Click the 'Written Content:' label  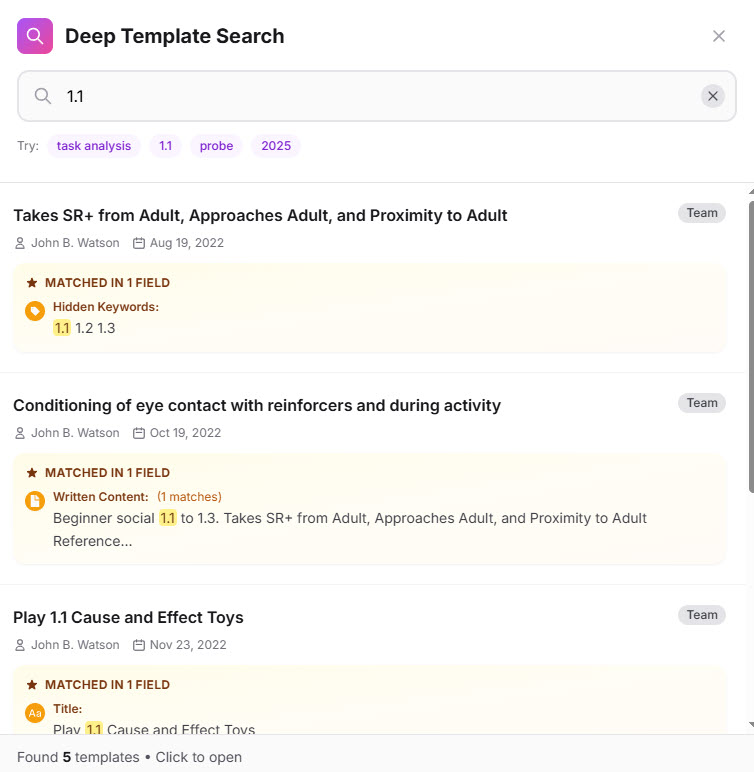click(100, 497)
